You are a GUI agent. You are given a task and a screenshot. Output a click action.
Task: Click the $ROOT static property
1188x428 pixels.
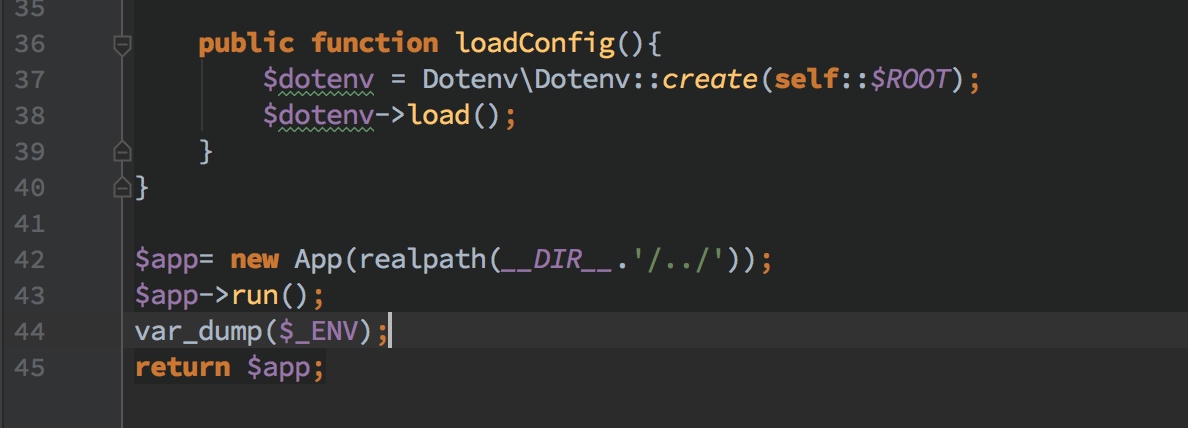(x=909, y=79)
